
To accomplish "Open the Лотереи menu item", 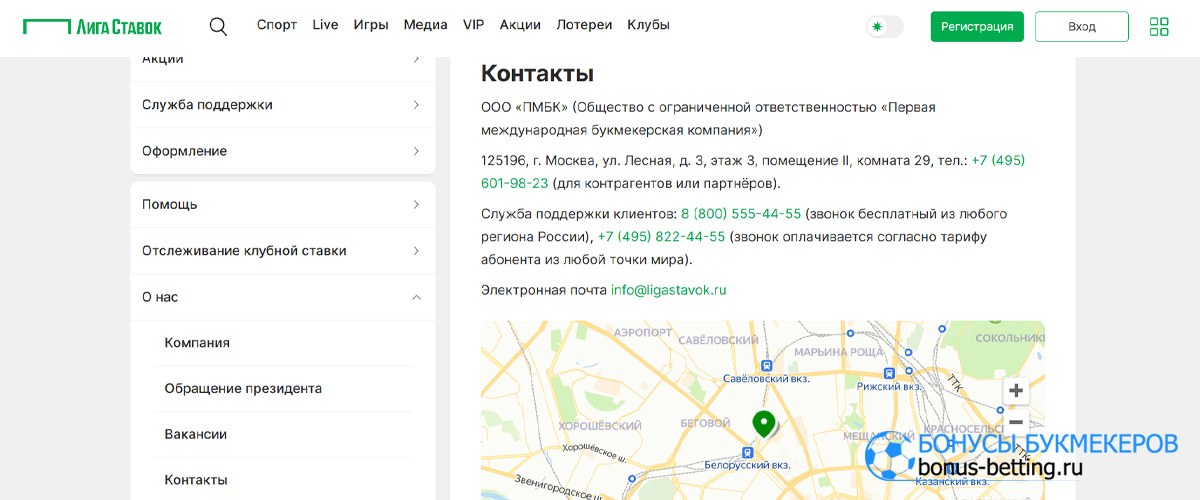I will (x=584, y=25).
